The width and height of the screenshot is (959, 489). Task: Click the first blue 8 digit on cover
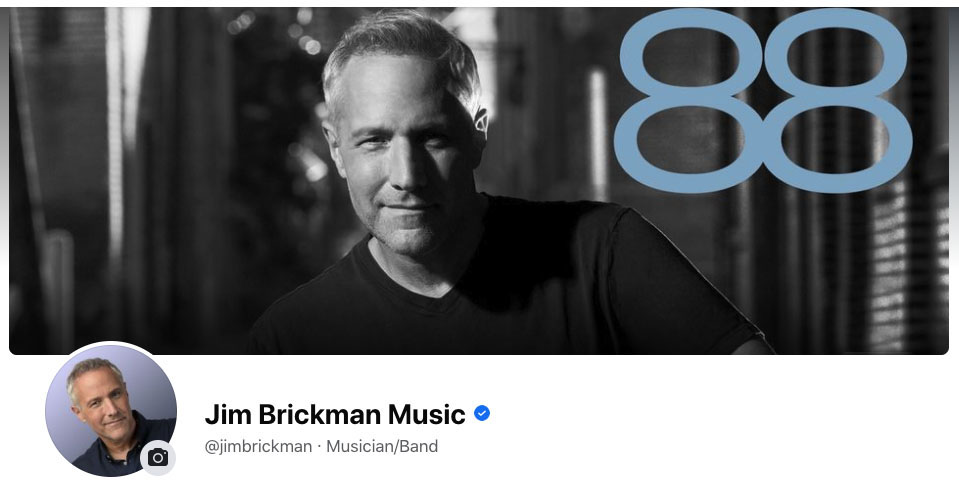pos(689,101)
